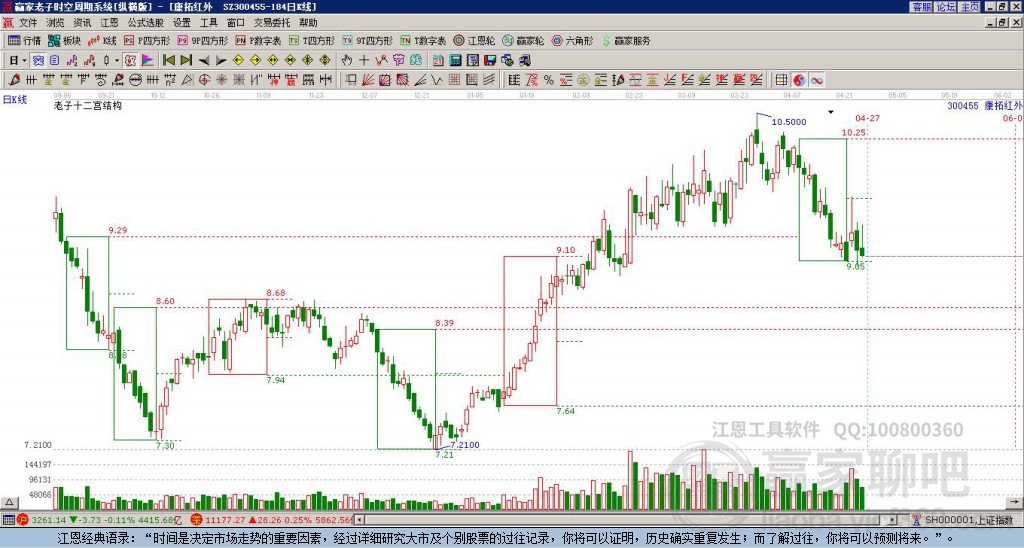This screenshot has width=1024, height=548.
Task: Open the 文件 menu
Action: coord(27,23)
